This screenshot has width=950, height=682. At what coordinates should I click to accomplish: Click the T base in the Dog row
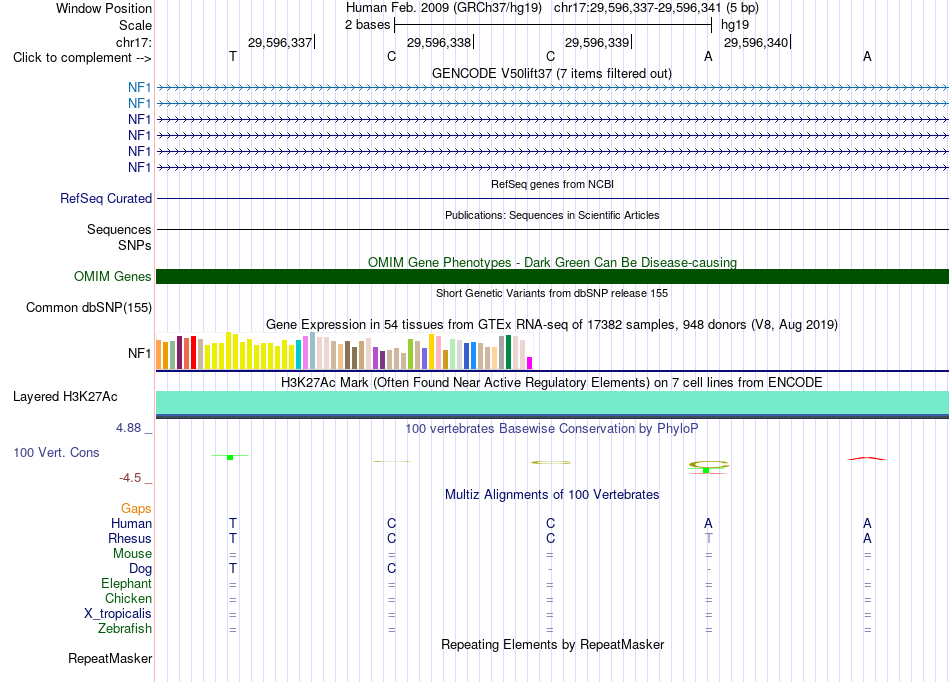point(233,568)
